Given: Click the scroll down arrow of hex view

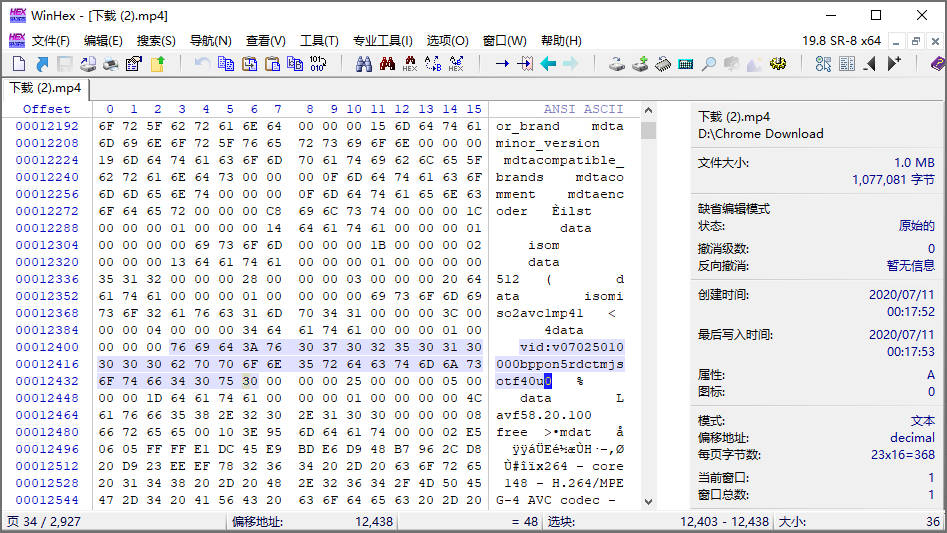Looking at the screenshot, I should coord(648,502).
